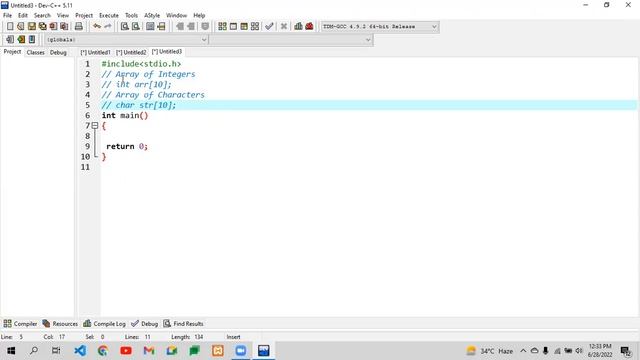Click the Replace magnifier icon
This screenshot has width=640, height=360.
click(x=136, y=27)
